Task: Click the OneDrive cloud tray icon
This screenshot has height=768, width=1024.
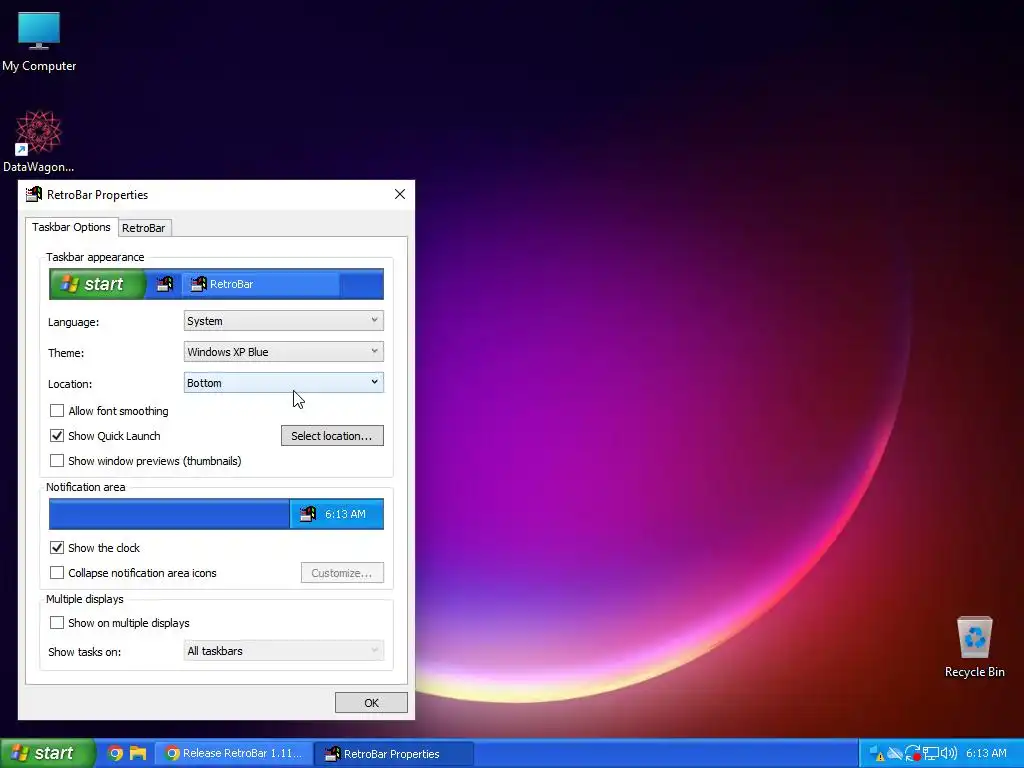Action: (895, 754)
